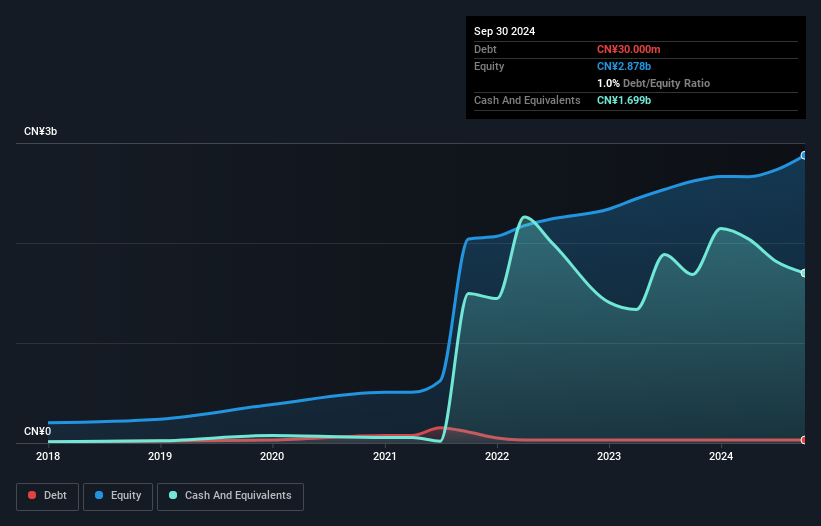Click the teal Cash And Equivalents legend dot

[x=173, y=495]
